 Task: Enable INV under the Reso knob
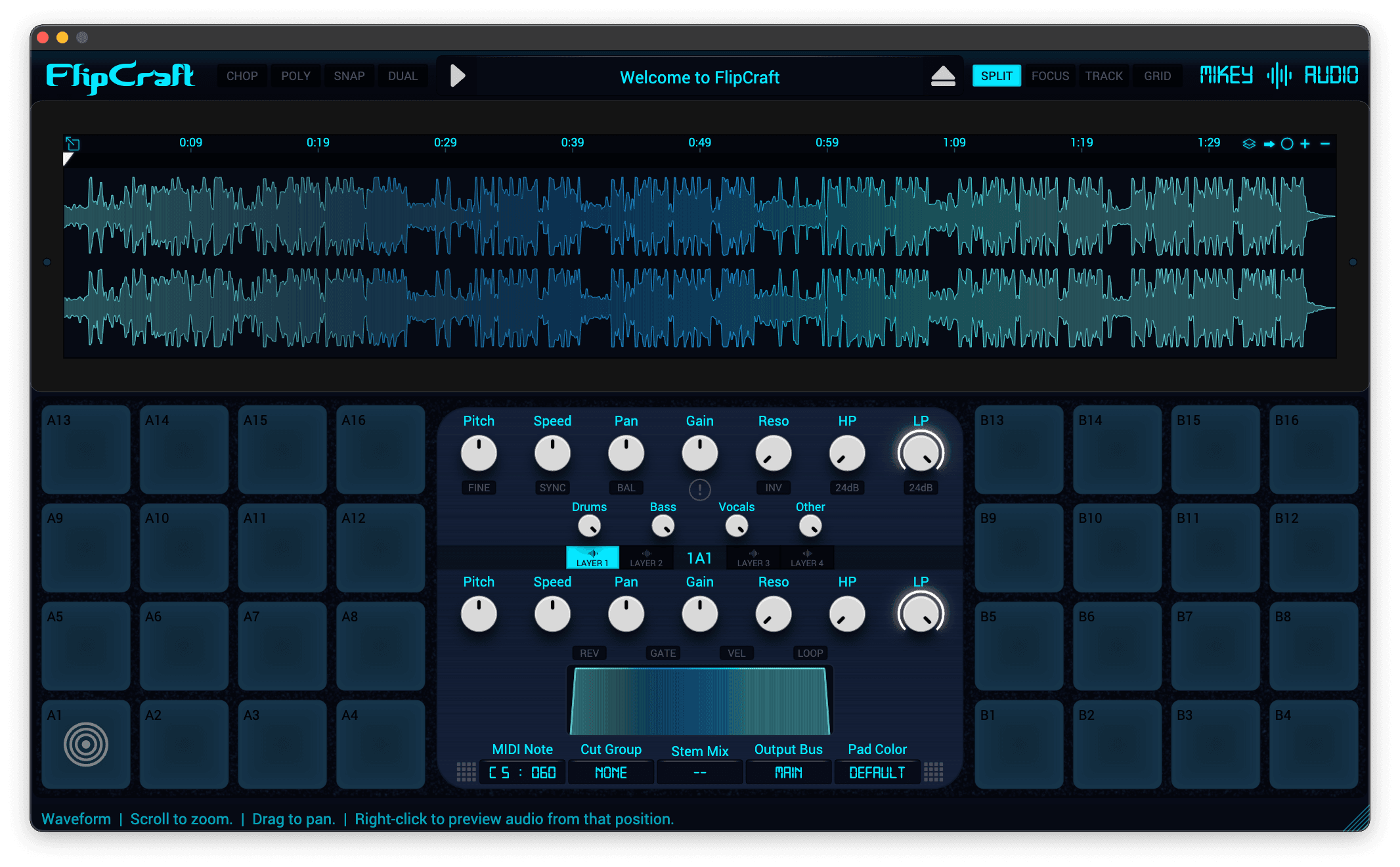[x=773, y=487]
